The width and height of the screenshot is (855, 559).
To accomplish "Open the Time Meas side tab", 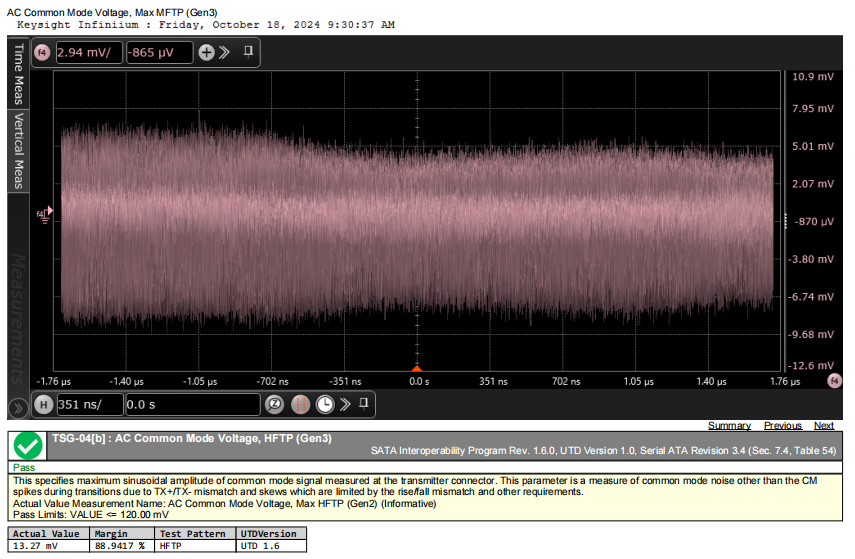I will point(19,74).
